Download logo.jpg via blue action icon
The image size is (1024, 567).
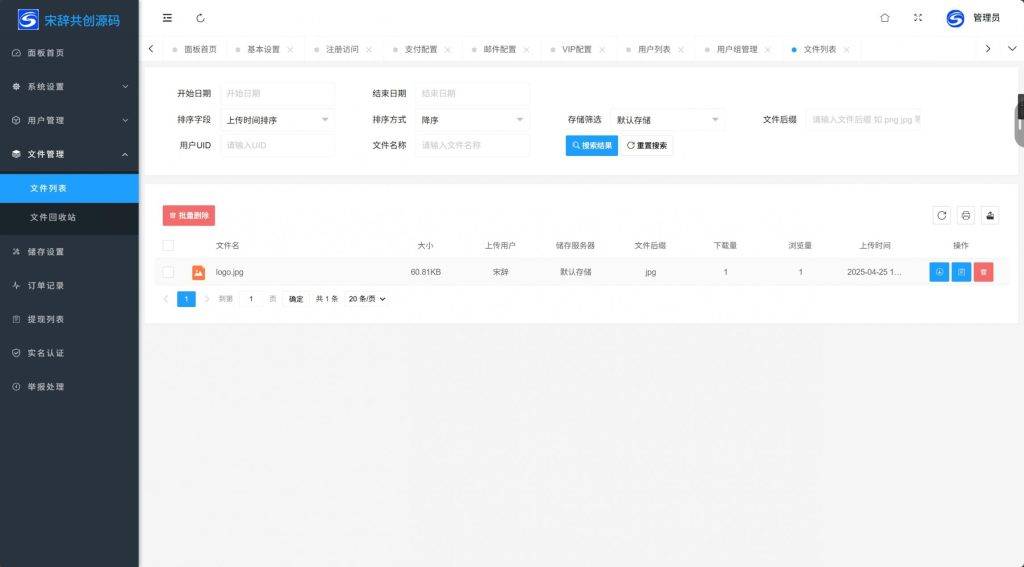(939, 272)
